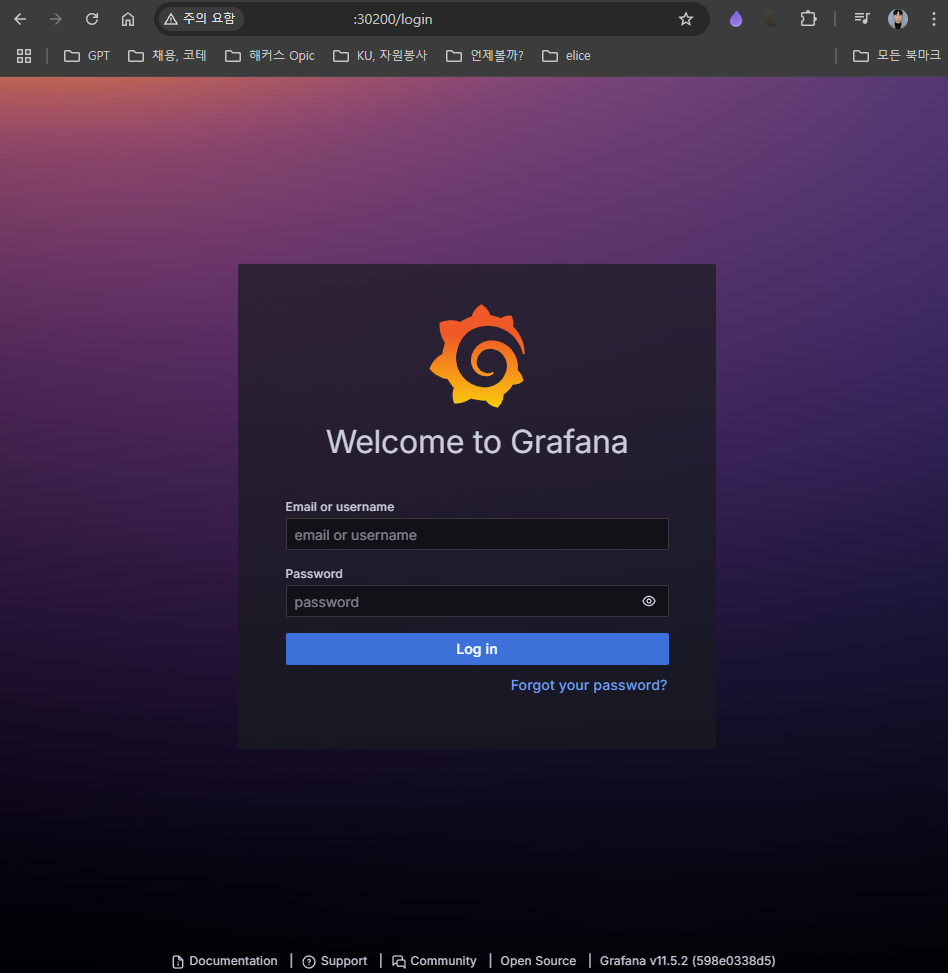The image size is (948, 973).
Task: Go back with the browser back arrow
Action: pos(20,19)
